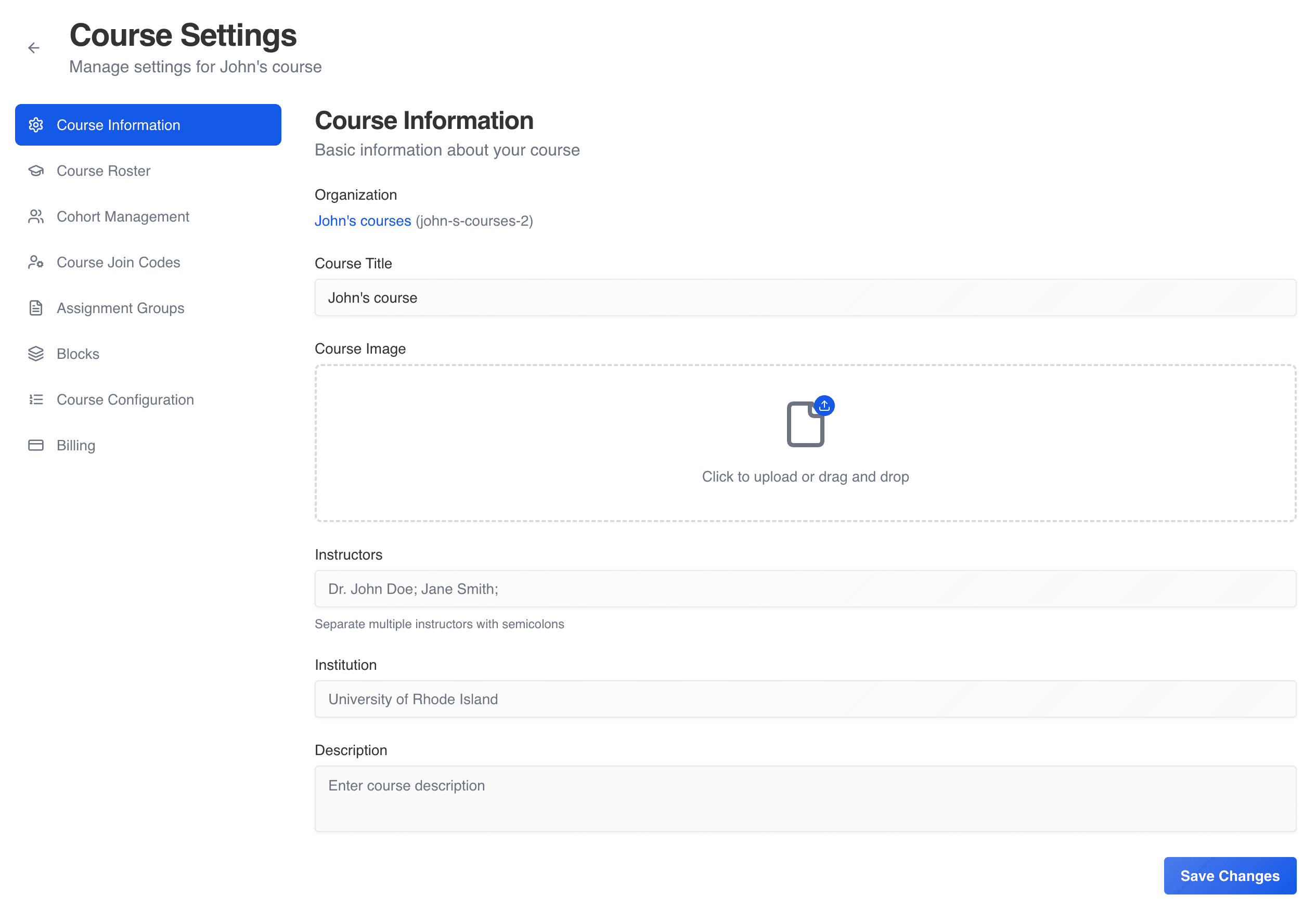Select Blocks in the sidebar
The height and width of the screenshot is (908, 1316).
click(148, 354)
